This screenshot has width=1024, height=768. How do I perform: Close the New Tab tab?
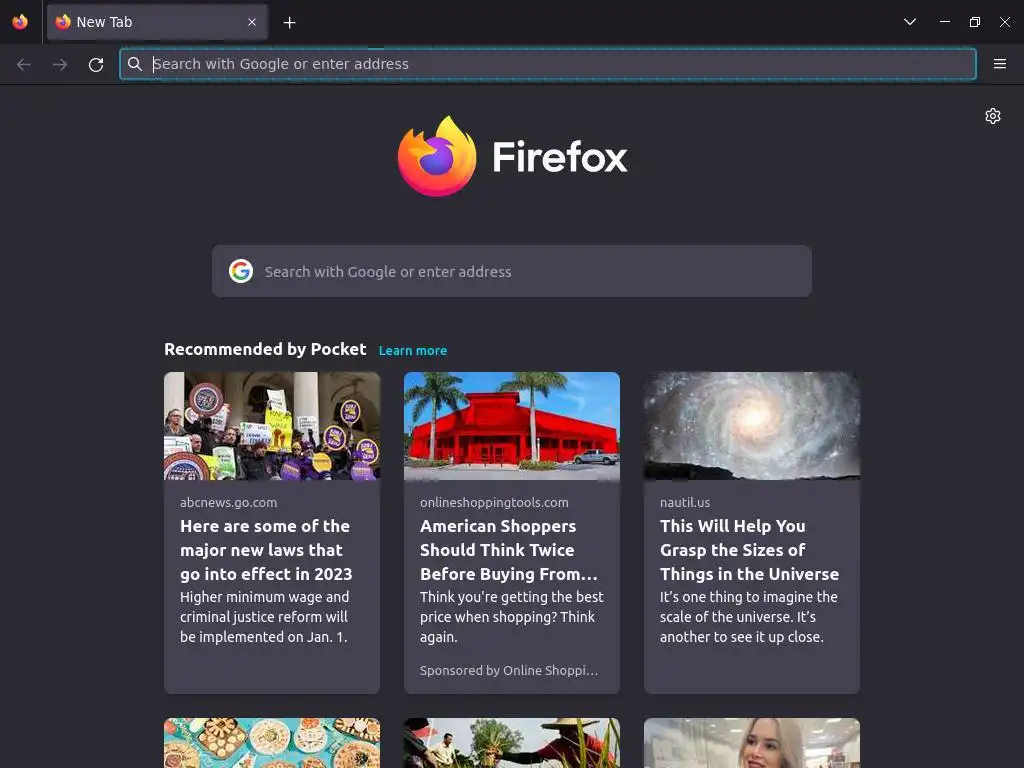252,22
